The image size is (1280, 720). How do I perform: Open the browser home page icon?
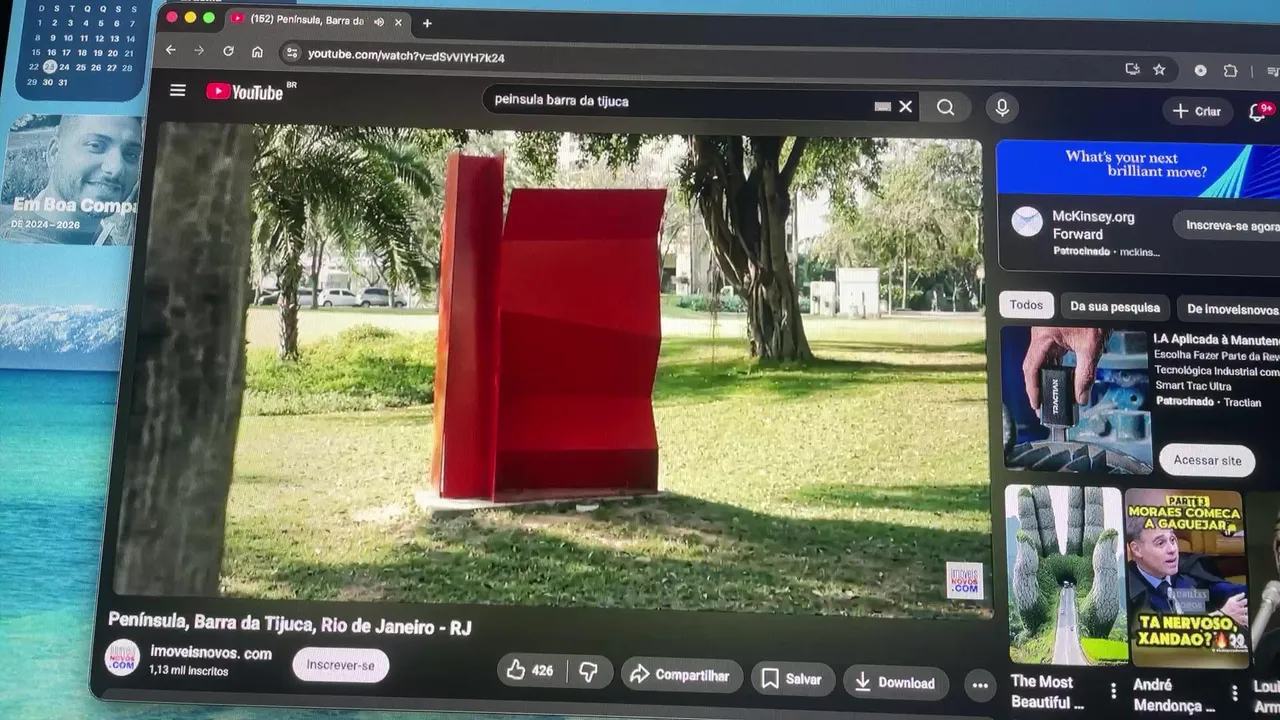(x=257, y=52)
